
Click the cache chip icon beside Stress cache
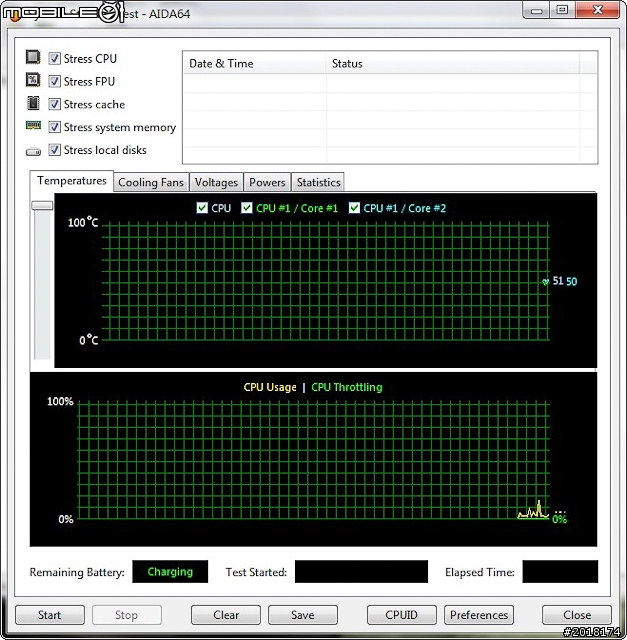point(33,103)
